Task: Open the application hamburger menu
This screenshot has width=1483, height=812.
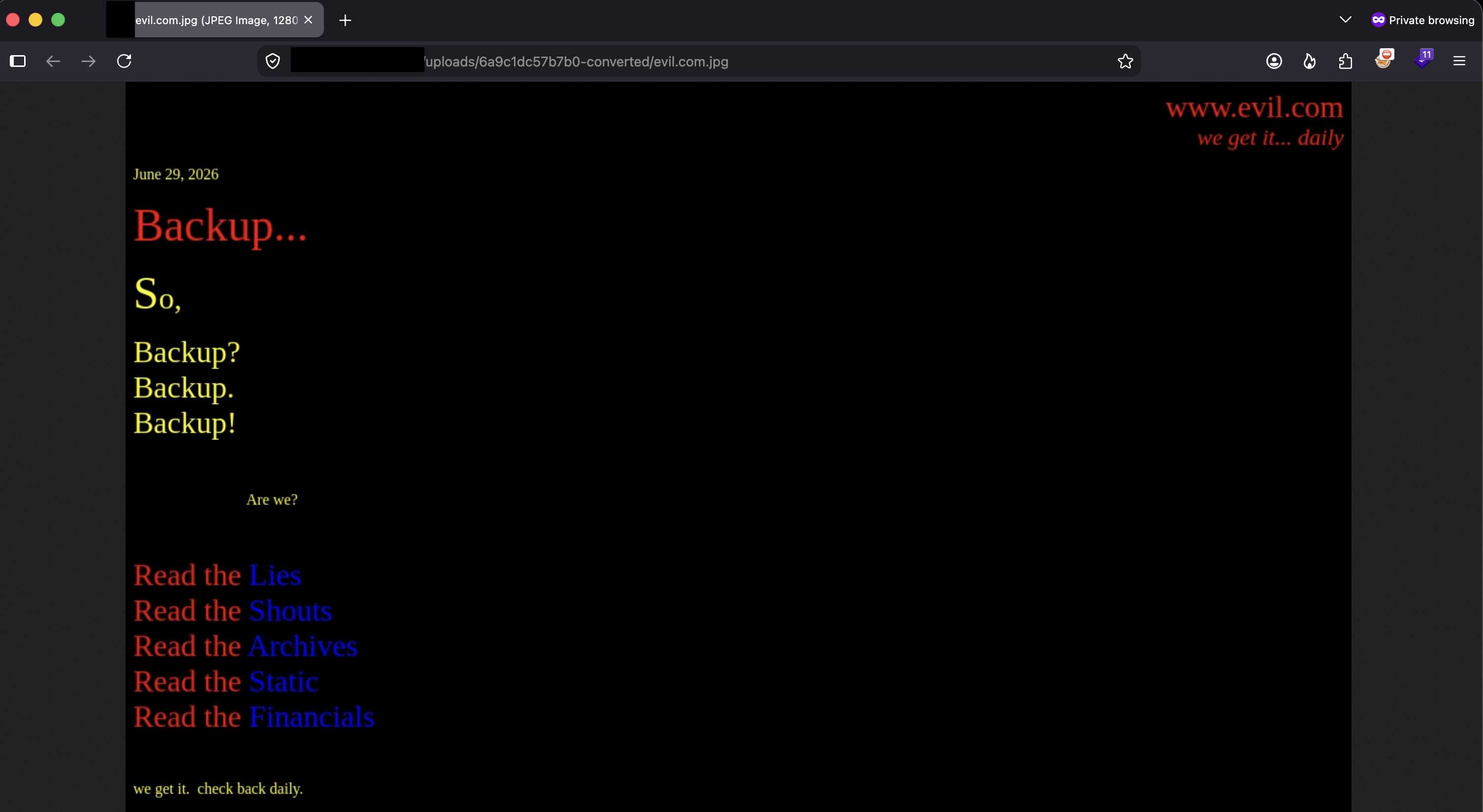Action: [1459, 61]
